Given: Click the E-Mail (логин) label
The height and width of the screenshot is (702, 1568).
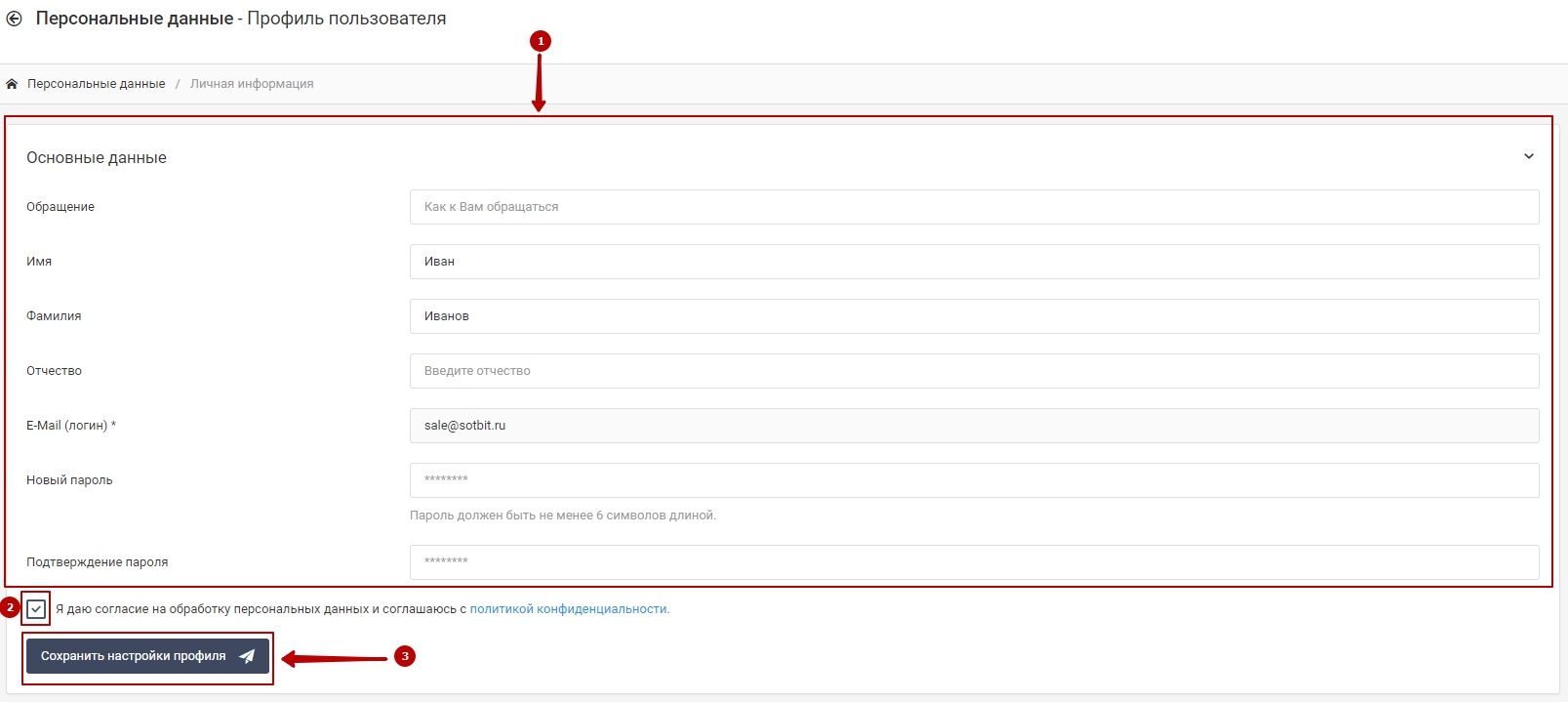Looking at the screenshot, I should click(x=71, y=426).
